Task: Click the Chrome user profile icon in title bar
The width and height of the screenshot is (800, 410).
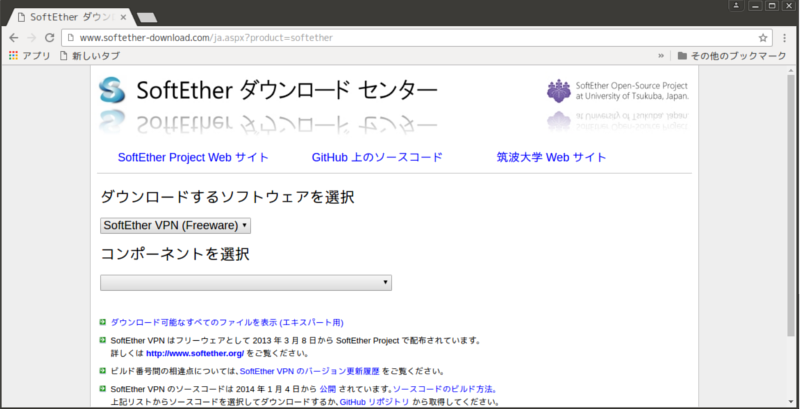Action: click(x=736, y=6)
